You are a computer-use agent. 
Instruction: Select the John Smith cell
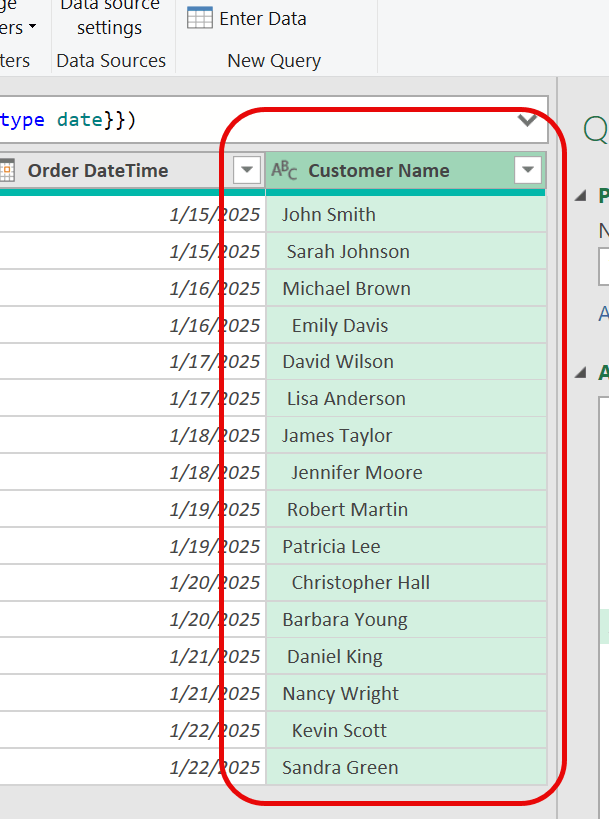pos(406,214)
